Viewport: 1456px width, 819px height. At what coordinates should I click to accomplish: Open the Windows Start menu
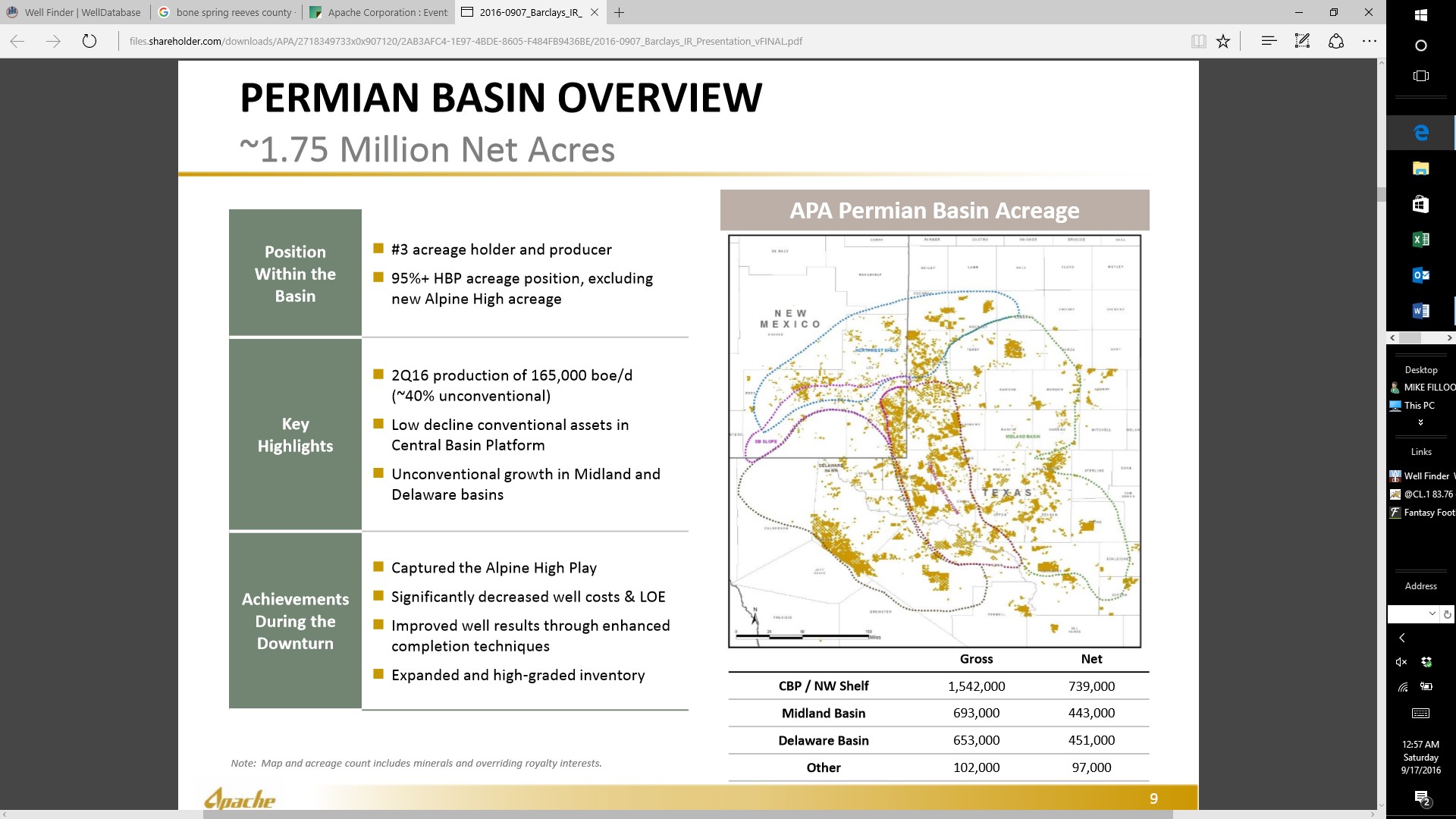(1421, 15)
